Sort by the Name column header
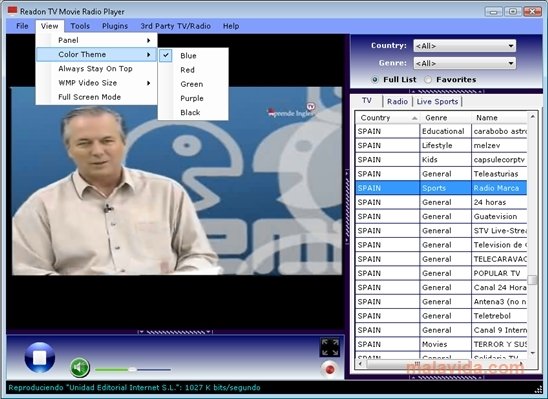The width and height of the screenshot is (548, 399). (499, 118)
